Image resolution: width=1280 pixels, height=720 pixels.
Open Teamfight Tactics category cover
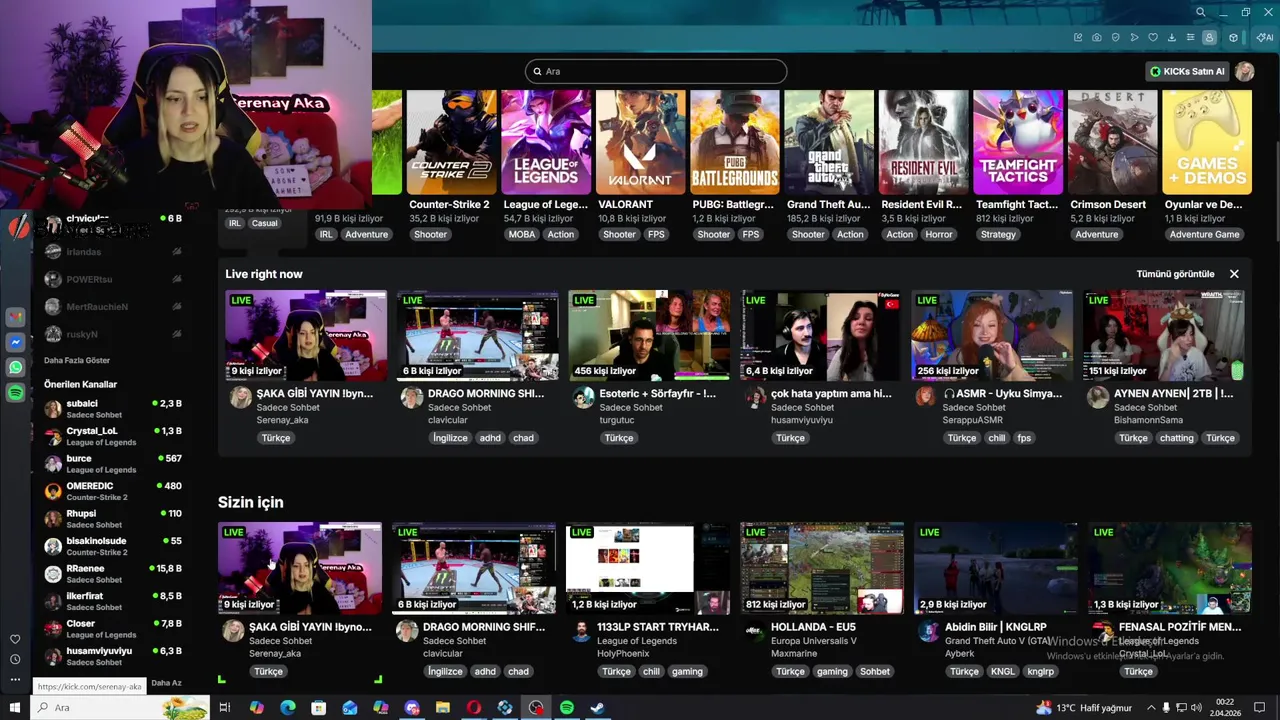coord(1018,142)
